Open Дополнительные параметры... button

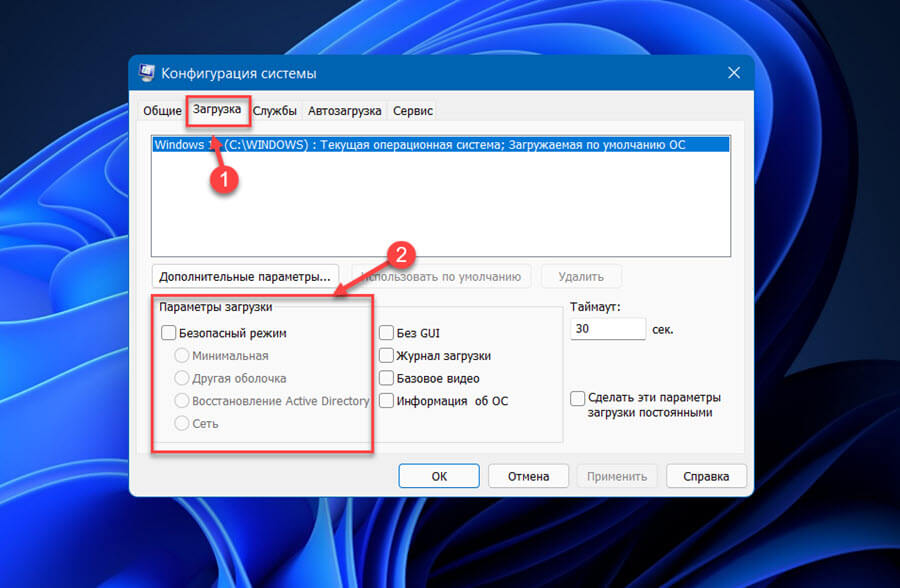click(245, 276)
